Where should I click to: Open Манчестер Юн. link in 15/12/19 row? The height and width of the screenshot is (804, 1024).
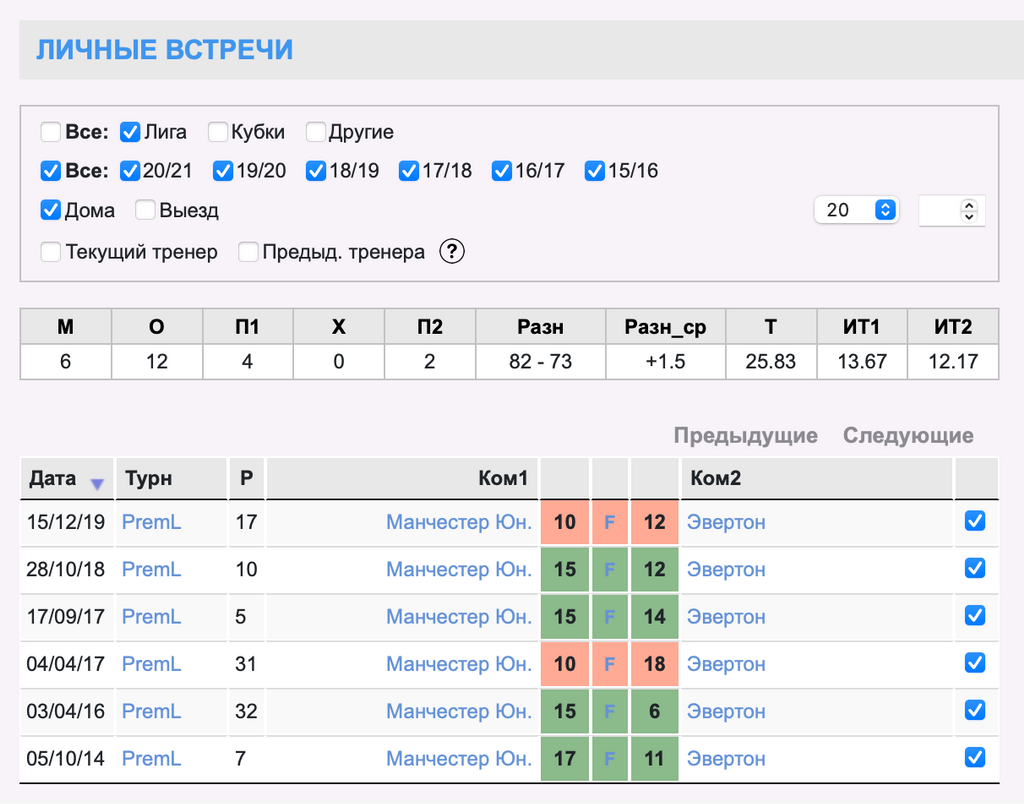[x=459, y=523]
